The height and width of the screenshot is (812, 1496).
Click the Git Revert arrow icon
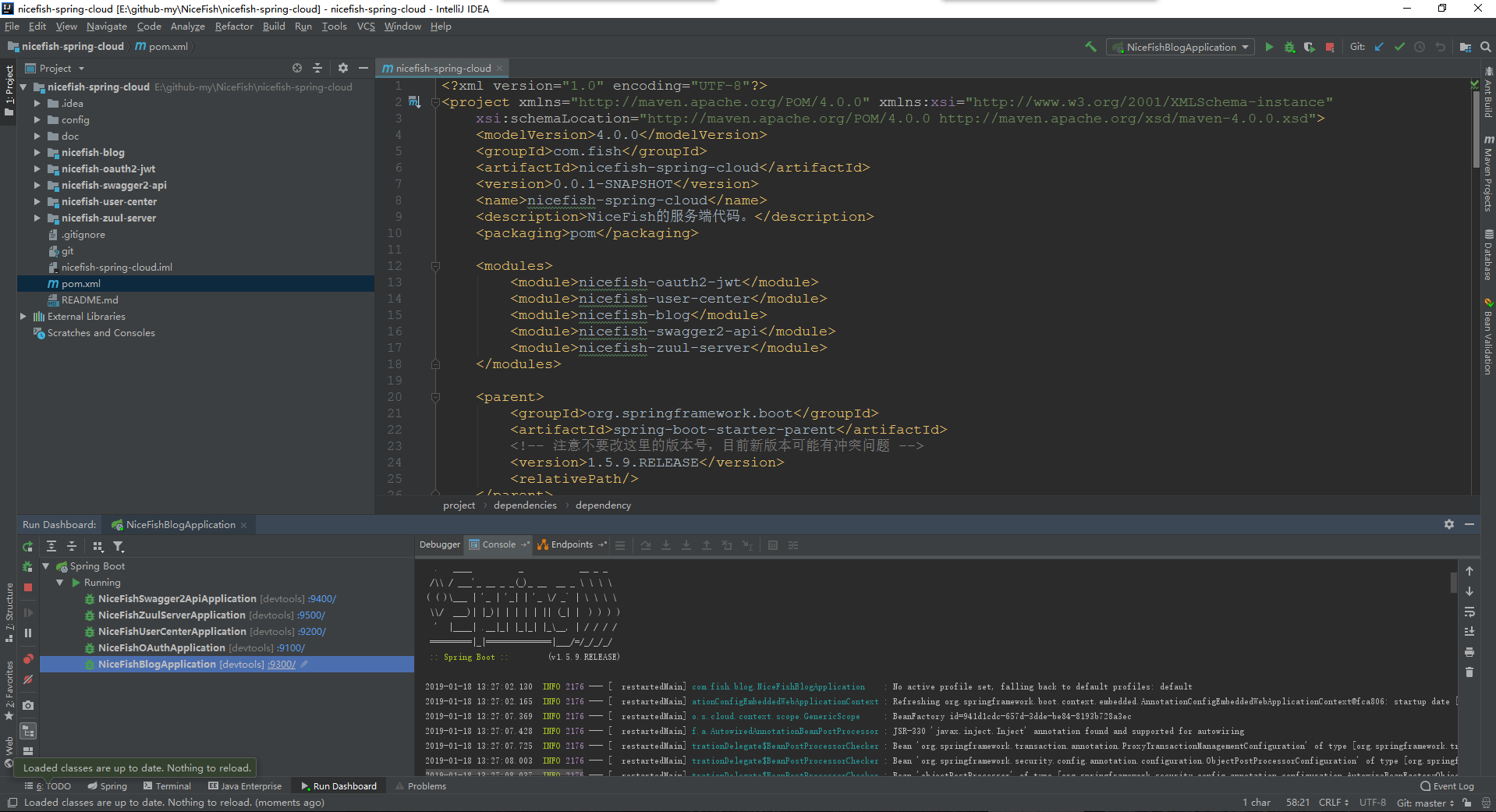1440,47
